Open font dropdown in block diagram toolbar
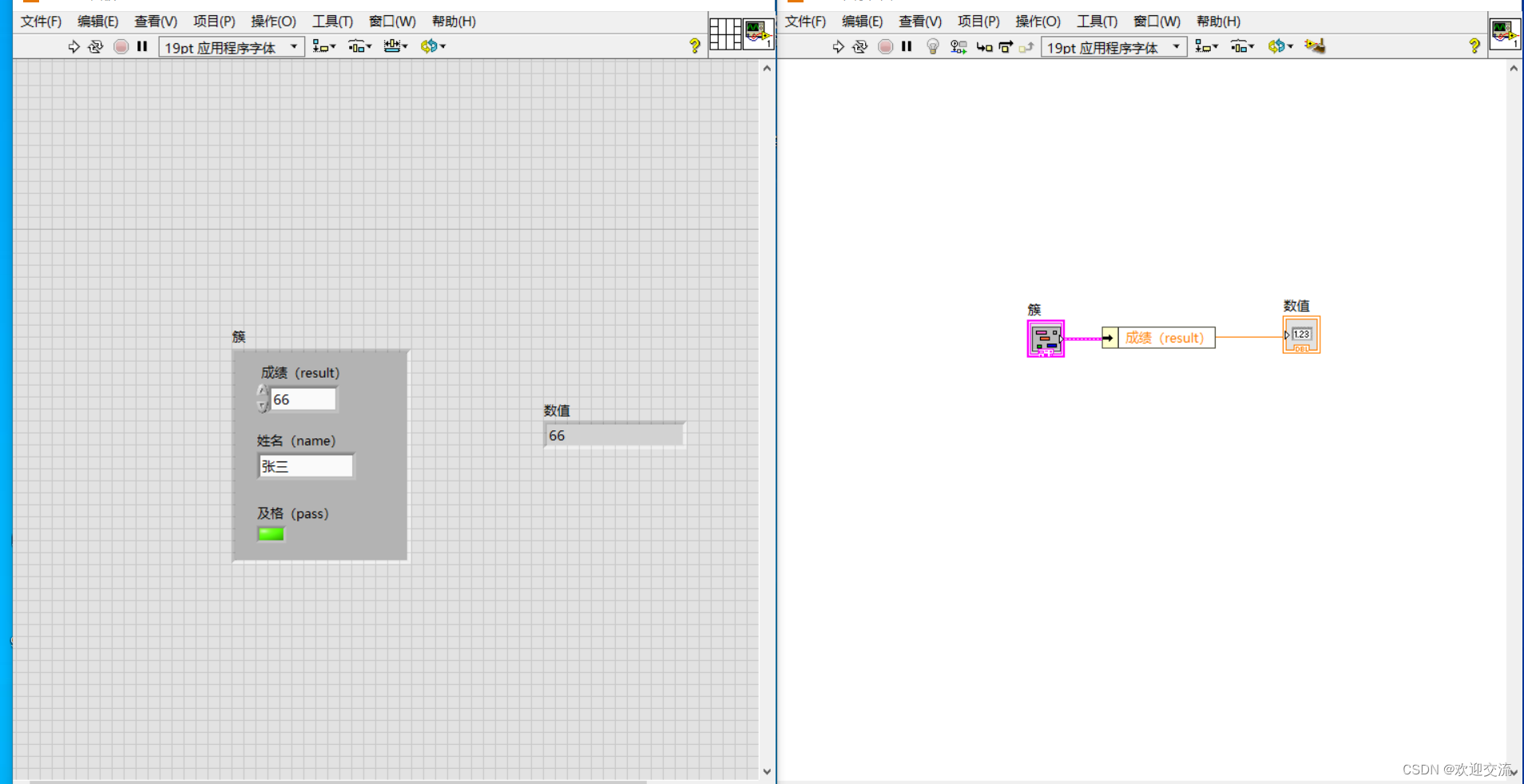The height and width of the screenshot is (784, 1524). pos(1113,47)
